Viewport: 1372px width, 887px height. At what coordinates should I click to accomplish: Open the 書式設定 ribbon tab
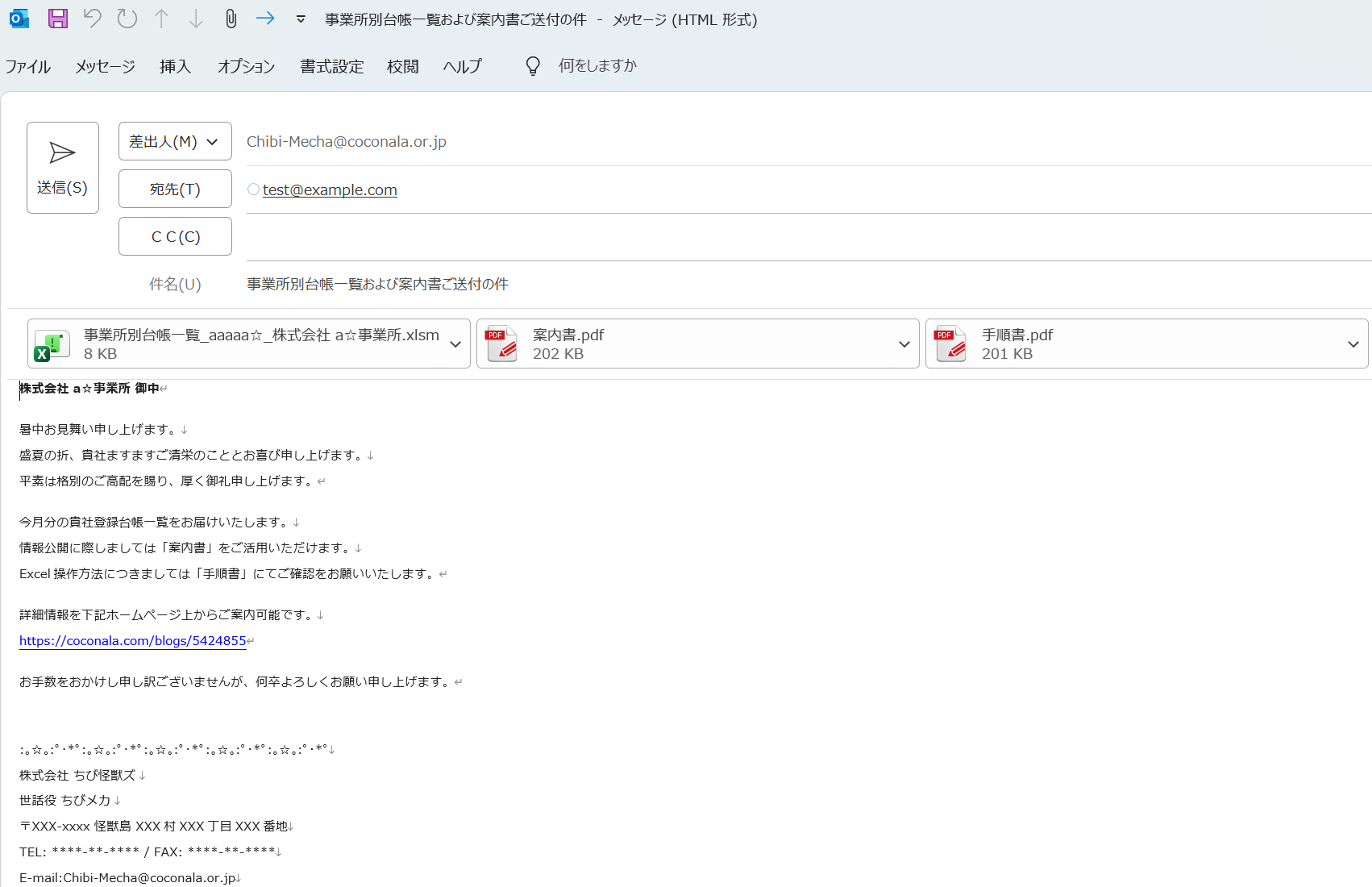click(x=332, y=66)
